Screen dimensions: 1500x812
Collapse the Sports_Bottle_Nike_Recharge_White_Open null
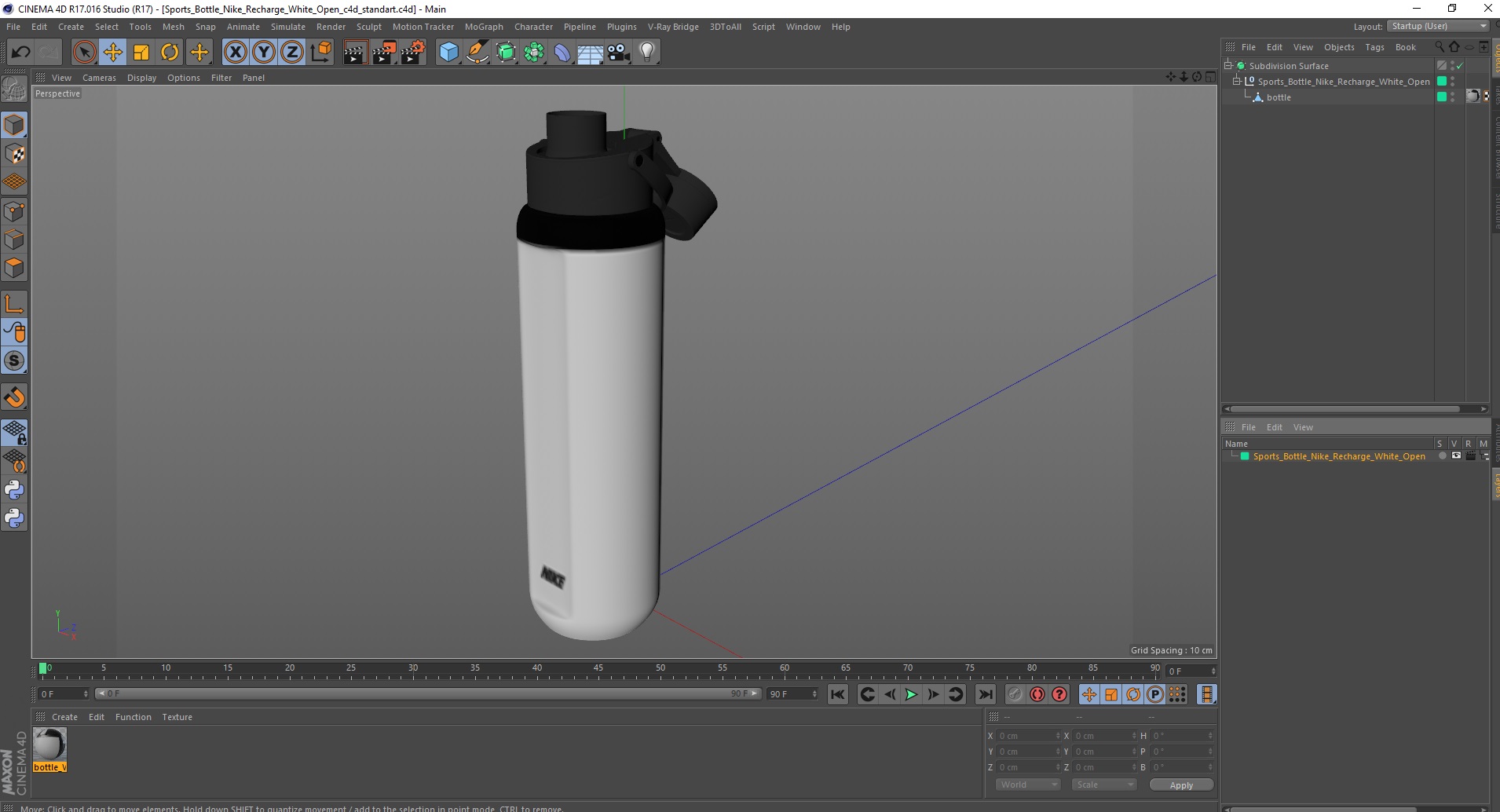(1237, 81)
